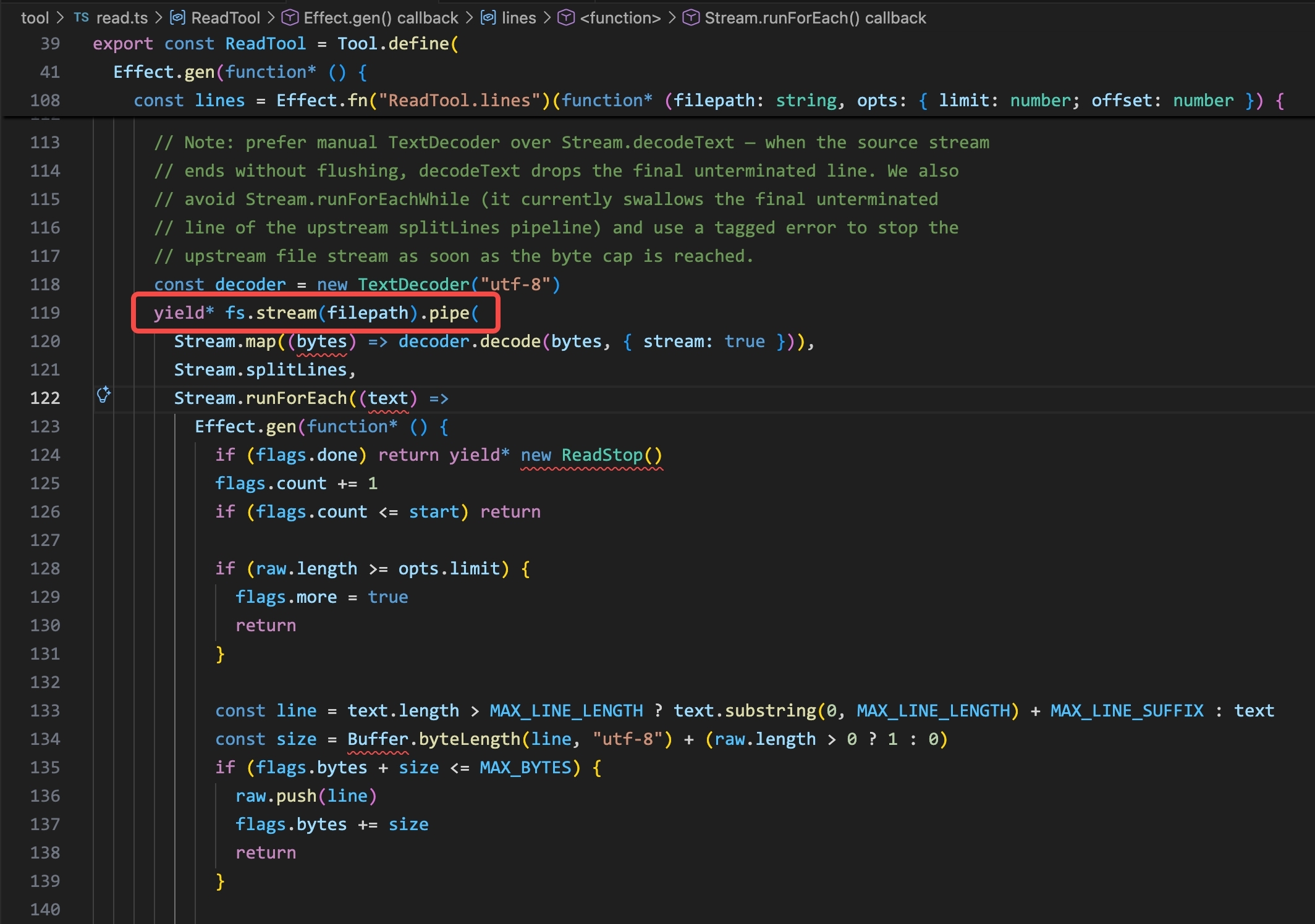Open the lines breadcrumb
Image resolution: width=1315 pixels, height=924 pixels.
click(x=518, y=18)
